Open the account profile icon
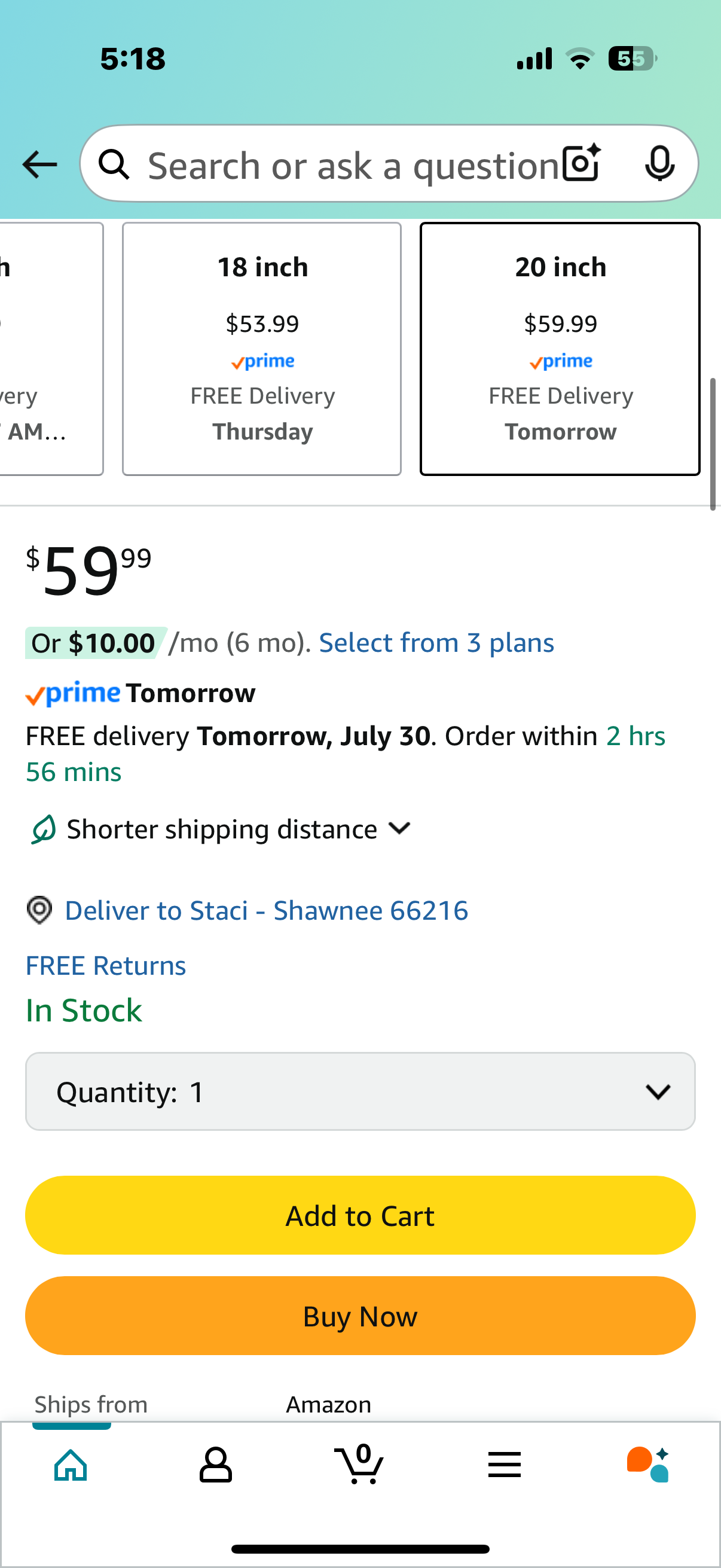This screenshot has width=721, height=1568. coord(215,1465)
